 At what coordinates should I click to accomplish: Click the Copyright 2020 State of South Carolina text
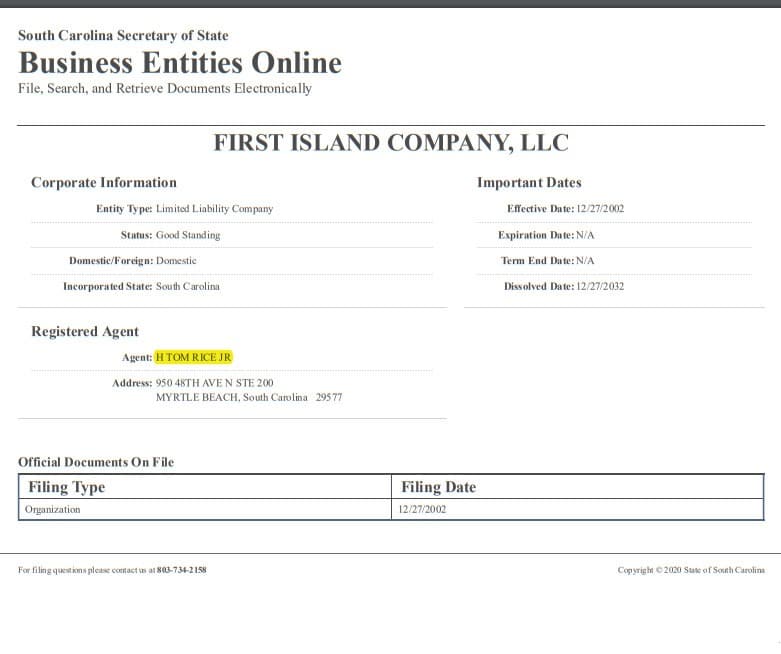click(691, 570)
